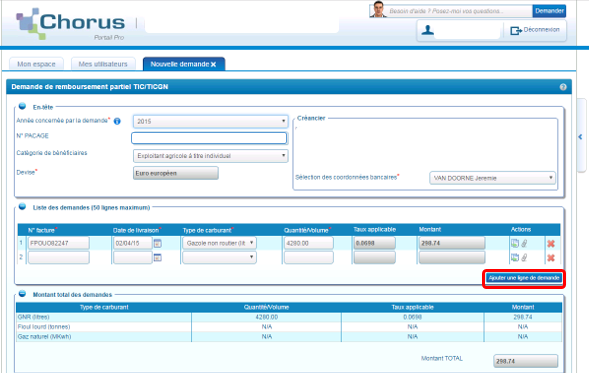Delete row 1 with red cross
The height and width of the screenshot is (373, 589).
click(551, 244)
